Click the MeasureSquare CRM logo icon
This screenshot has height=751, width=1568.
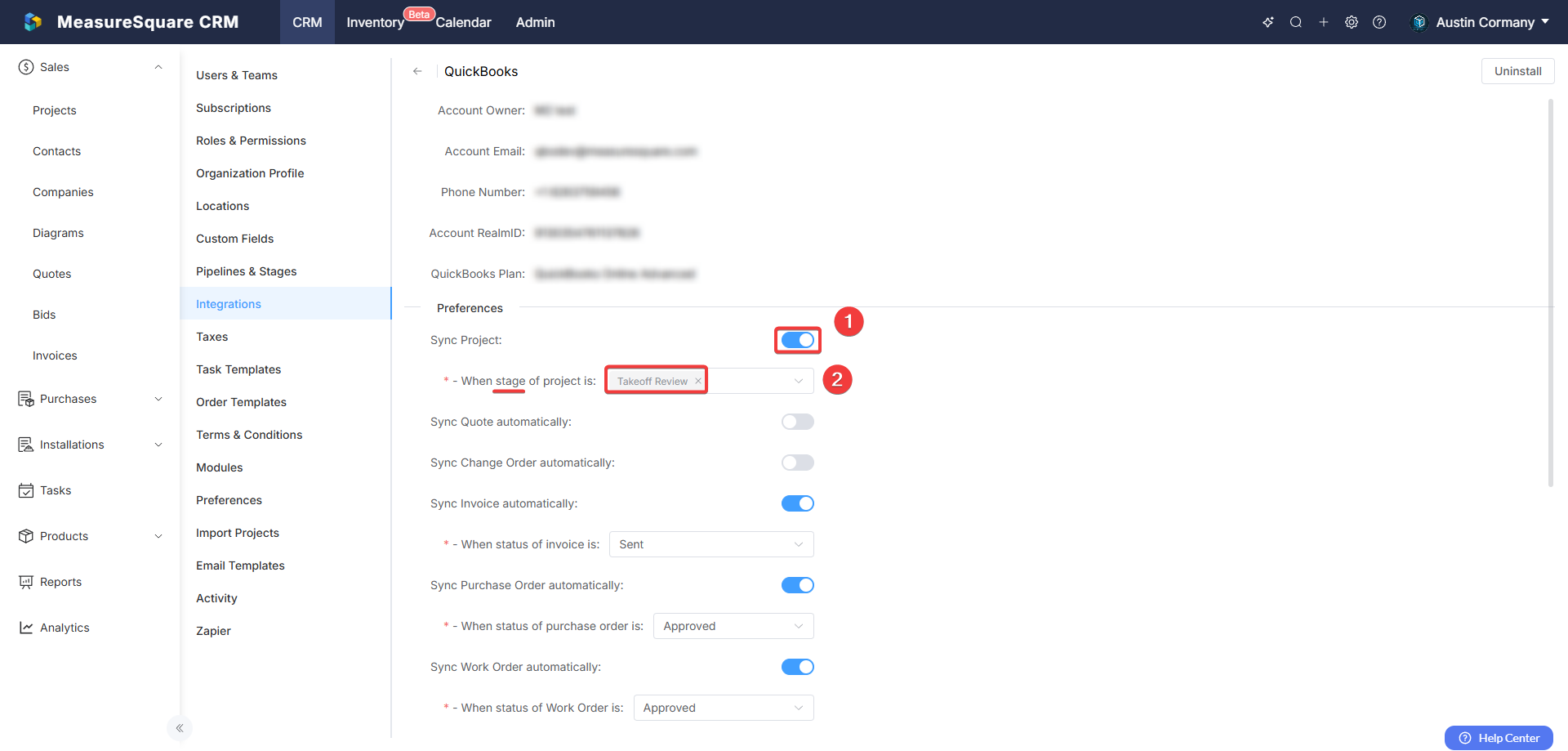pos(33,22)
